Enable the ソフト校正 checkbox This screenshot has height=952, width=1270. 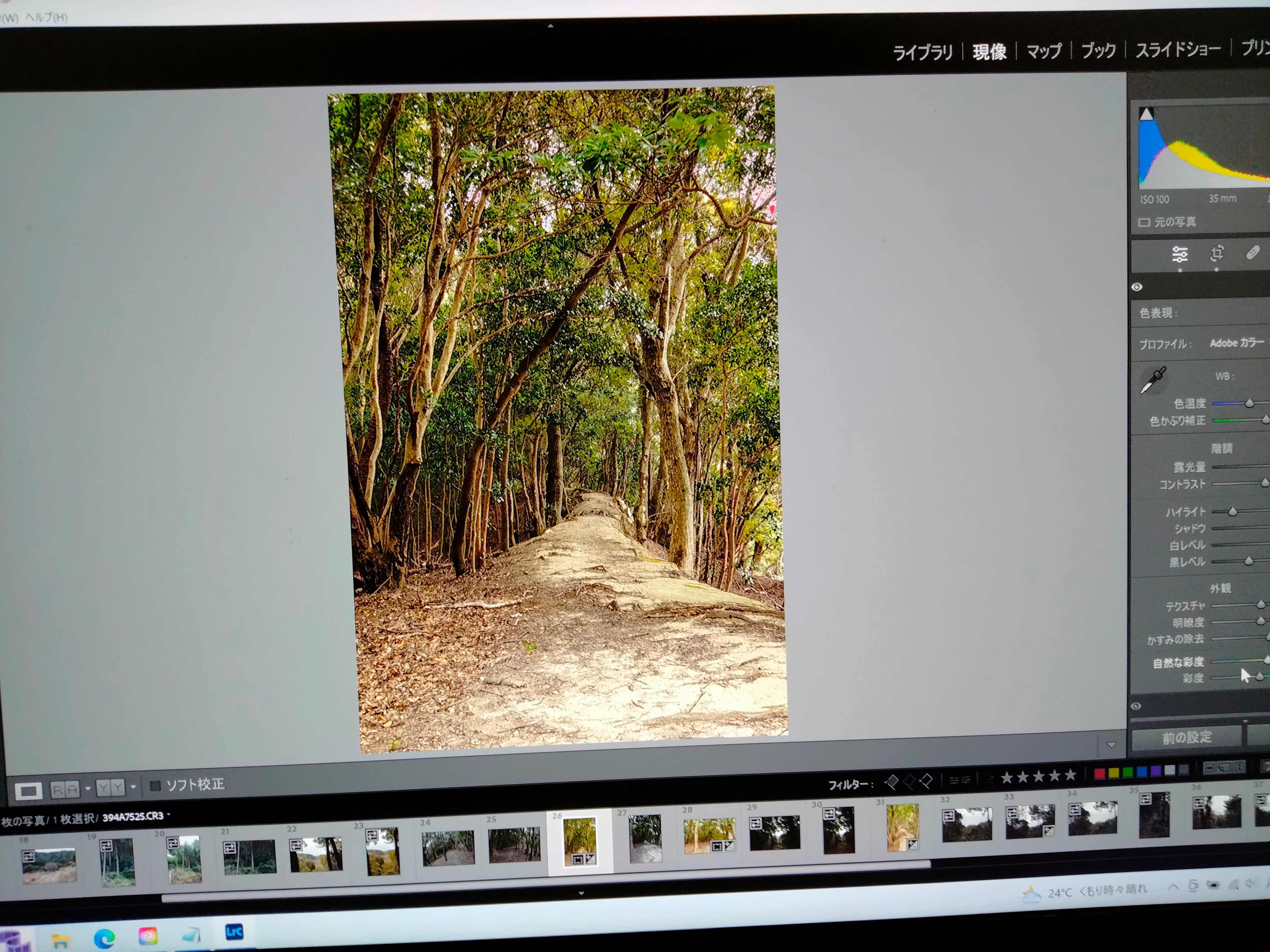point(155,786)
